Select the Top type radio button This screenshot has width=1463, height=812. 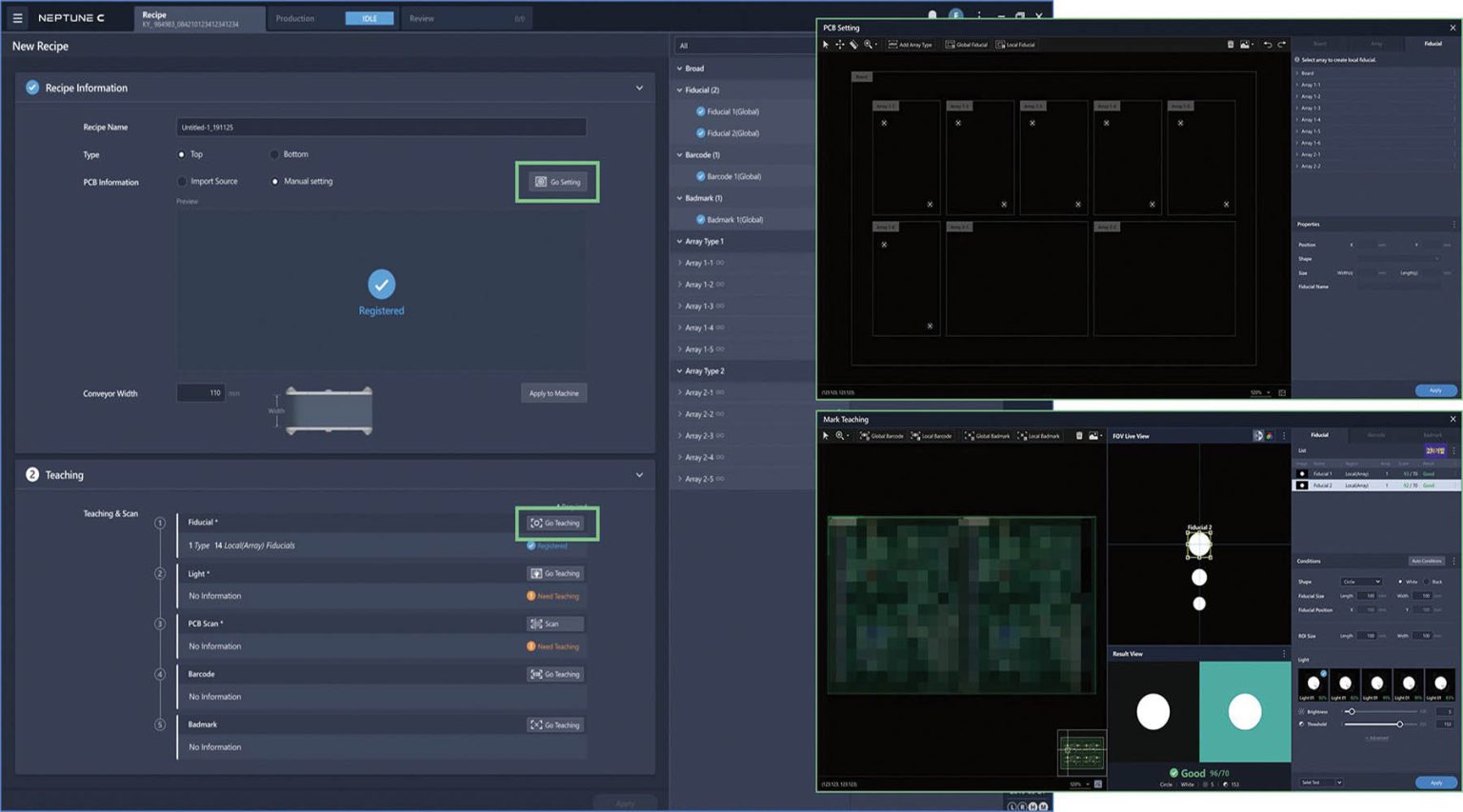181,154
